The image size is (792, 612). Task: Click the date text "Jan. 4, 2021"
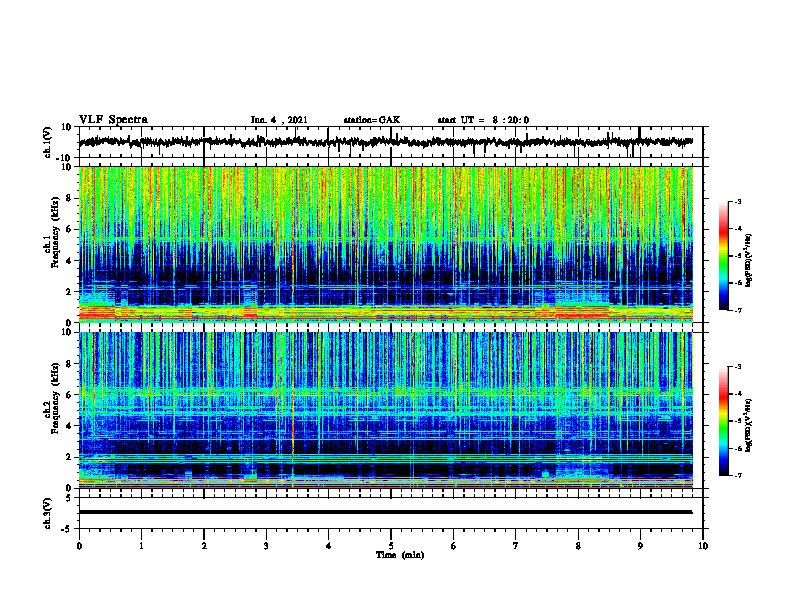(279, 120)
